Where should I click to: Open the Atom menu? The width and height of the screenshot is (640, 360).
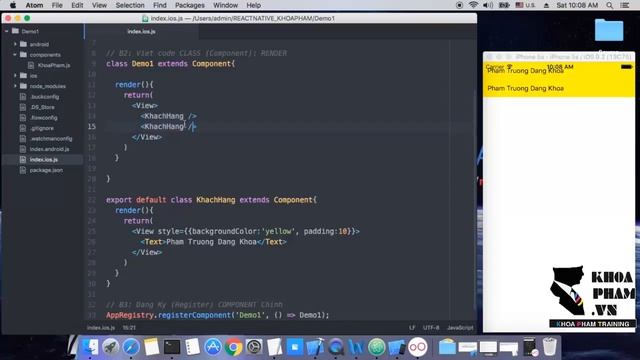click(34, 5)
